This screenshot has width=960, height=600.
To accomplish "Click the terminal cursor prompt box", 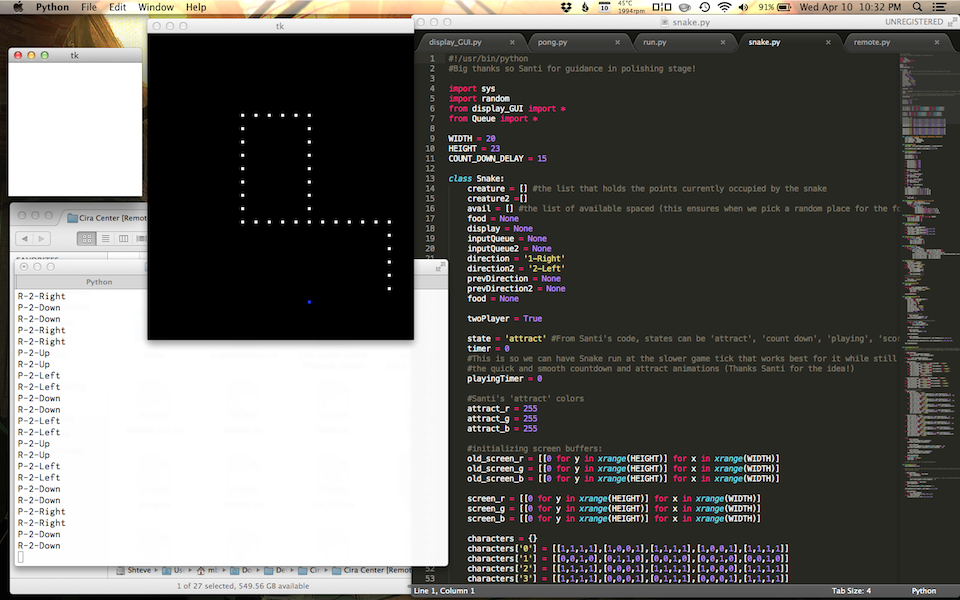I will [x=21, y=557].
